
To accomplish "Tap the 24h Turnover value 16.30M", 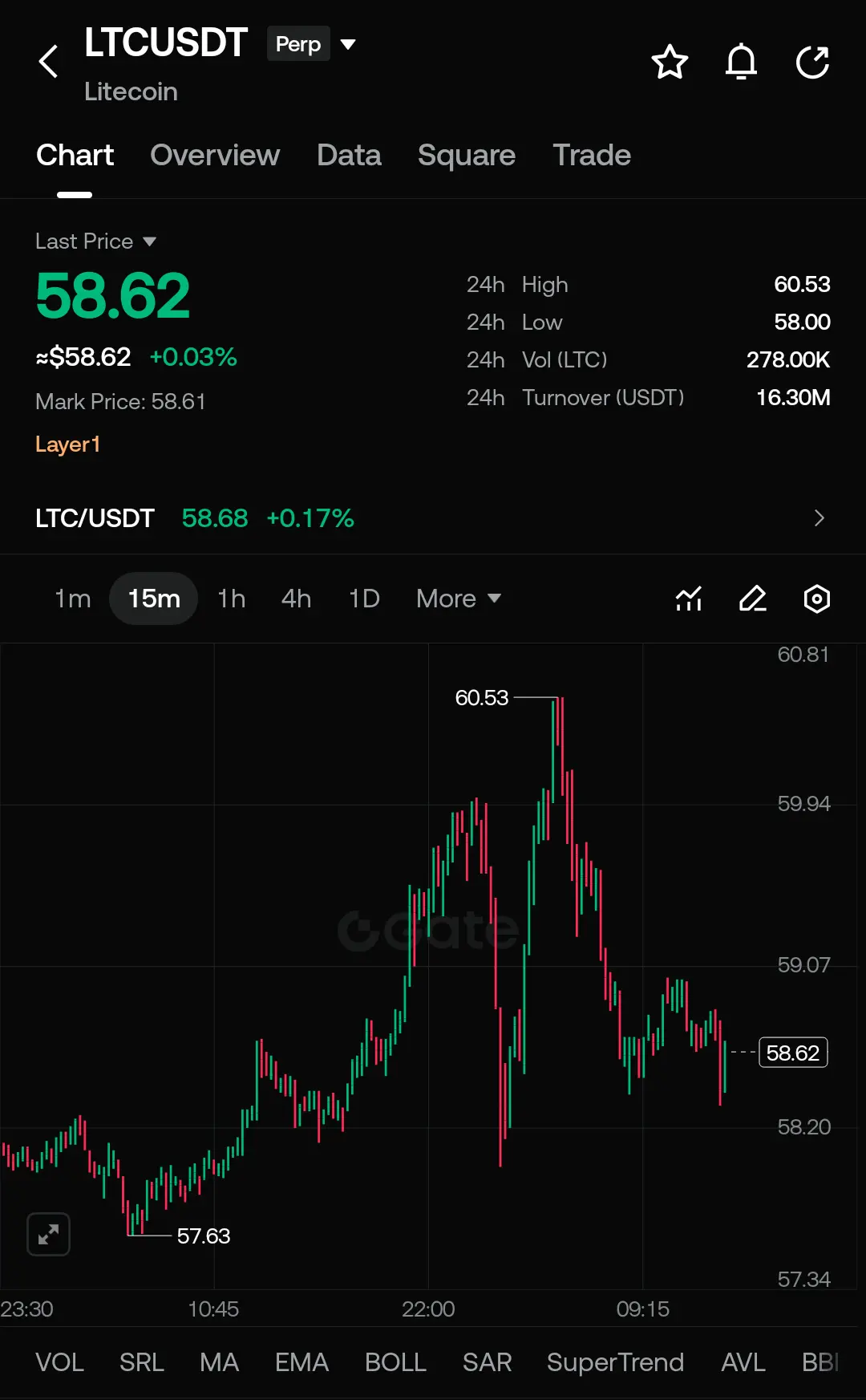I will pos(793,397).
